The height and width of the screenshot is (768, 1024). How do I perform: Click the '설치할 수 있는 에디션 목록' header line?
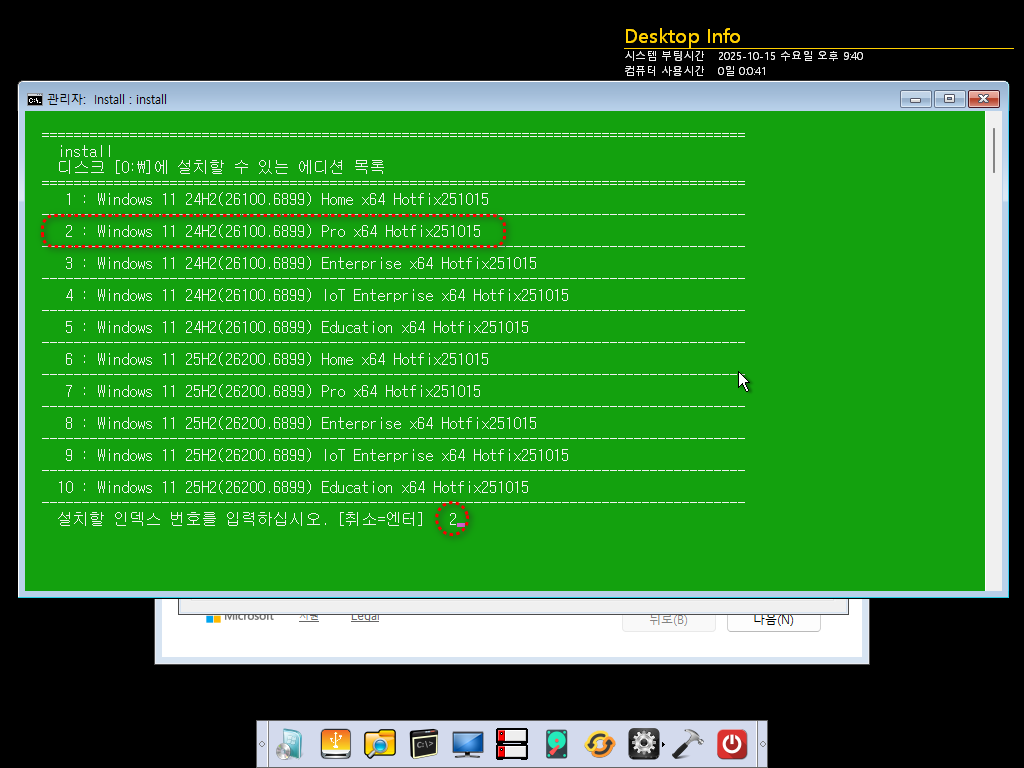221,167
